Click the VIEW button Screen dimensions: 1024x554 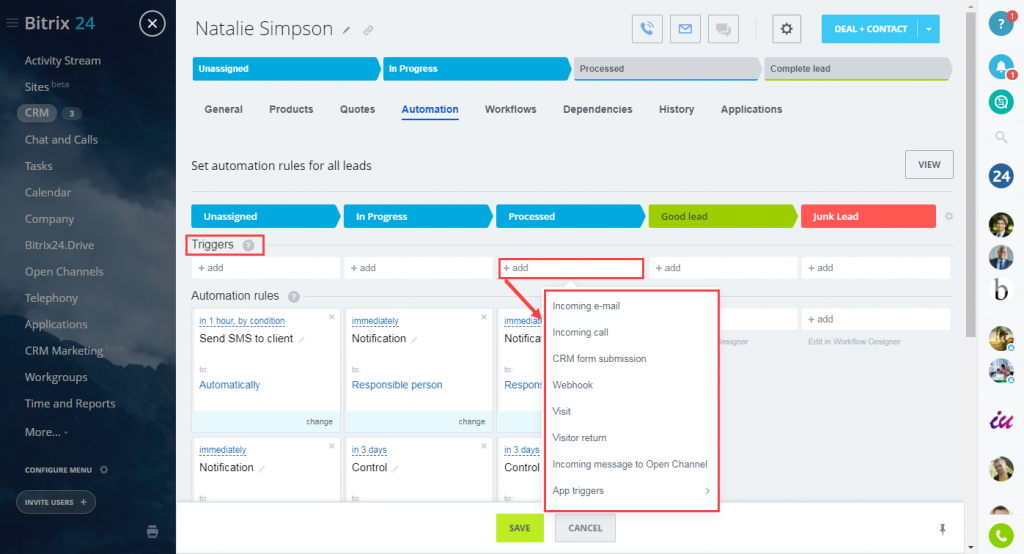[x=929, y=165]
